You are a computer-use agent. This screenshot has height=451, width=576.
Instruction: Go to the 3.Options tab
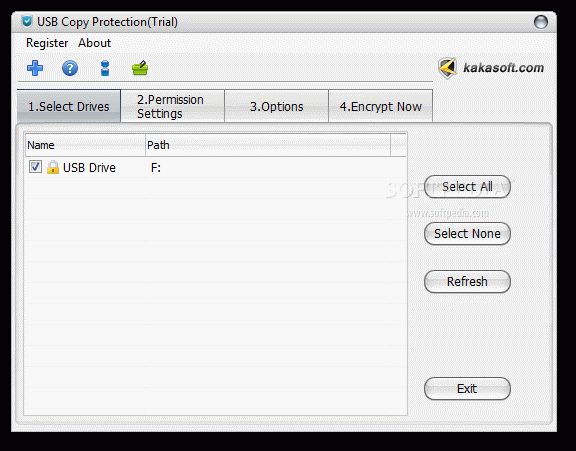click(277, 106)
